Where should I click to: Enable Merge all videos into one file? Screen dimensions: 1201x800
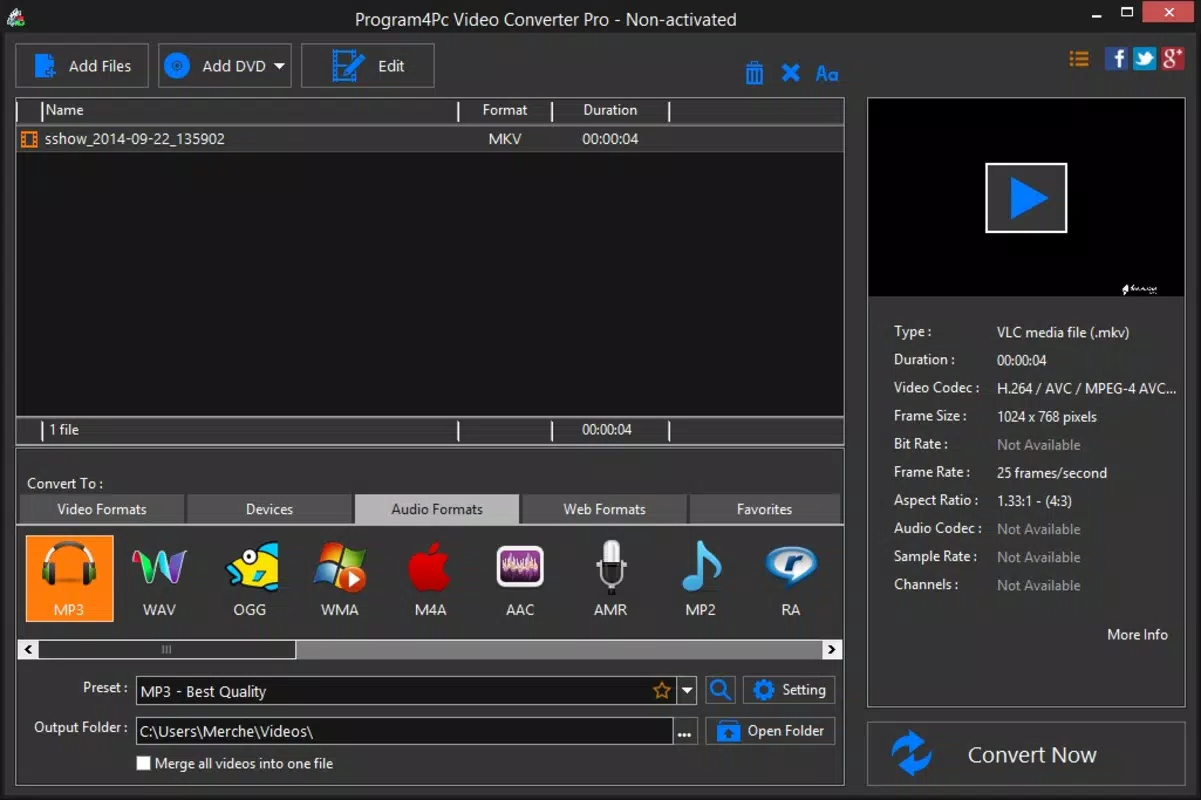click(x=144, y=763)
